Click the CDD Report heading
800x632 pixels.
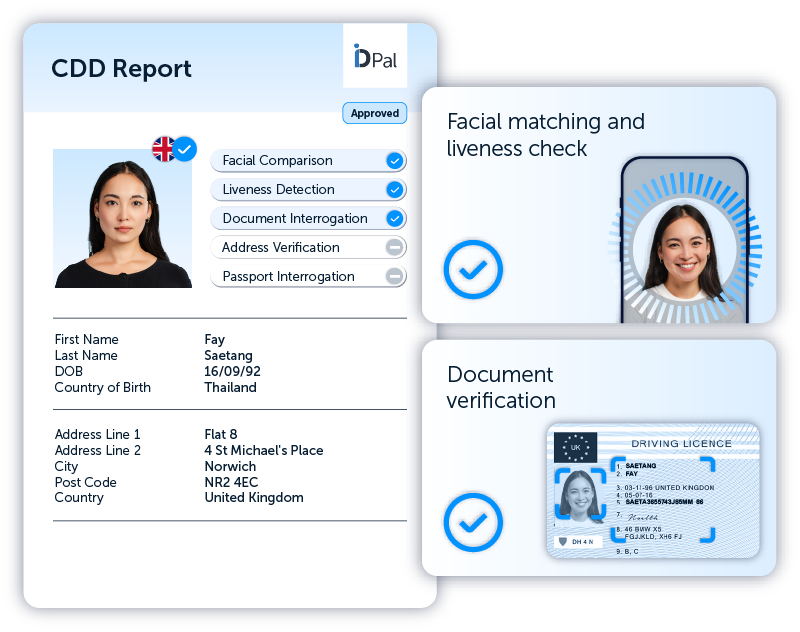coord(121,69)
